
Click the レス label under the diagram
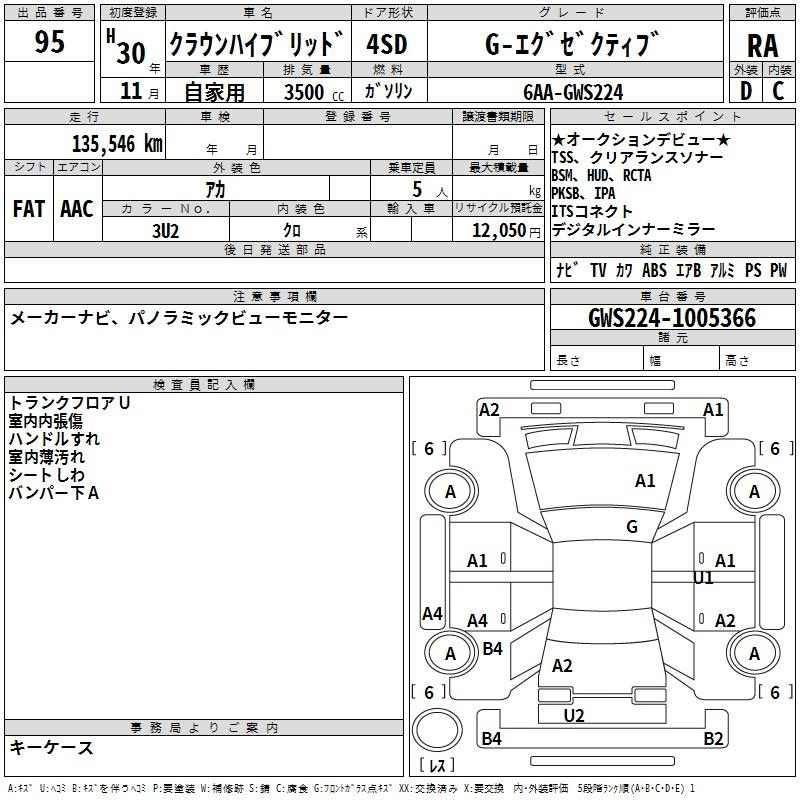tap(437, 766)
